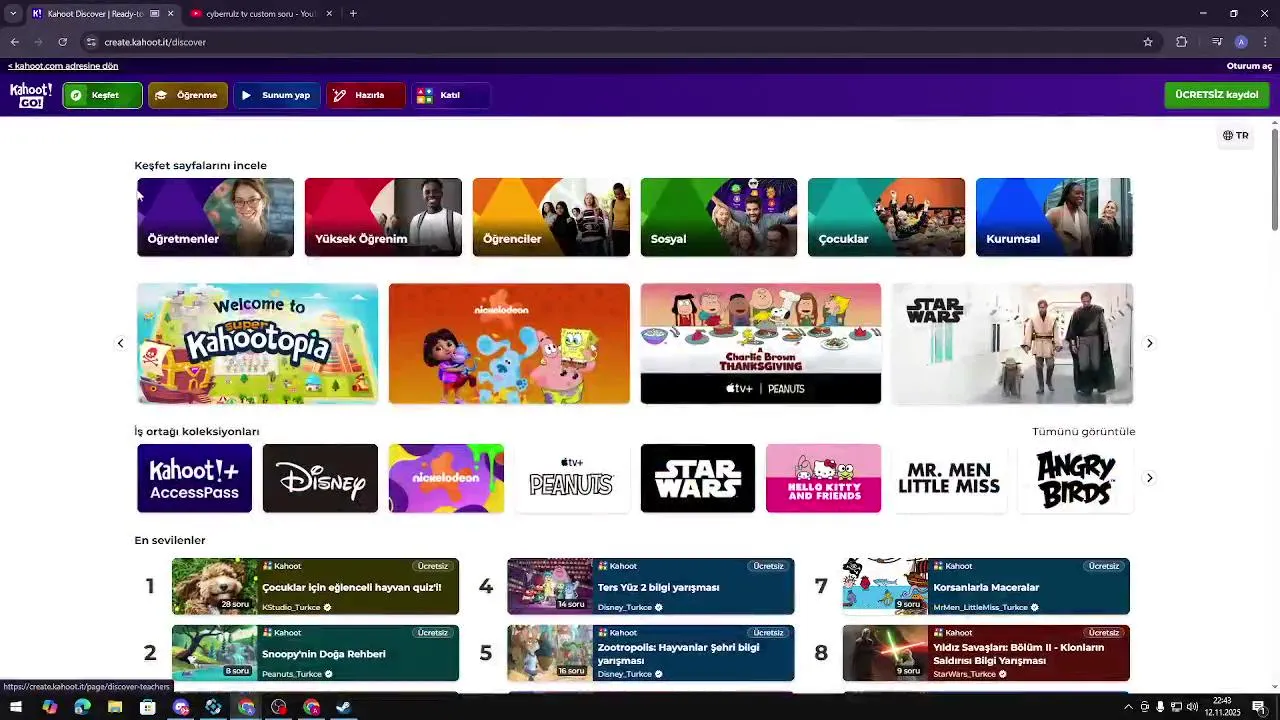Open the Mr. Men Little Miss collection logo
Screen dimensions: 1280x720
(949, 478)
